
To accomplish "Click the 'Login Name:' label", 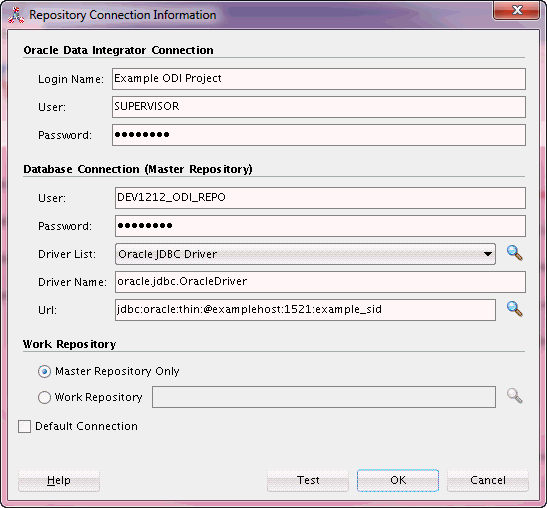I will (71, 79).
